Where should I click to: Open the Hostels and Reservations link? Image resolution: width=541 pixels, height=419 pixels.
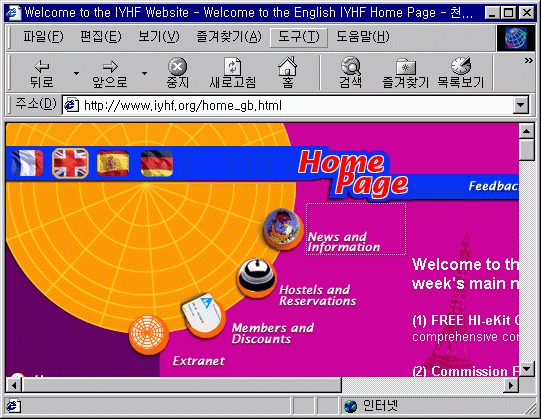(x=318, y=295)
